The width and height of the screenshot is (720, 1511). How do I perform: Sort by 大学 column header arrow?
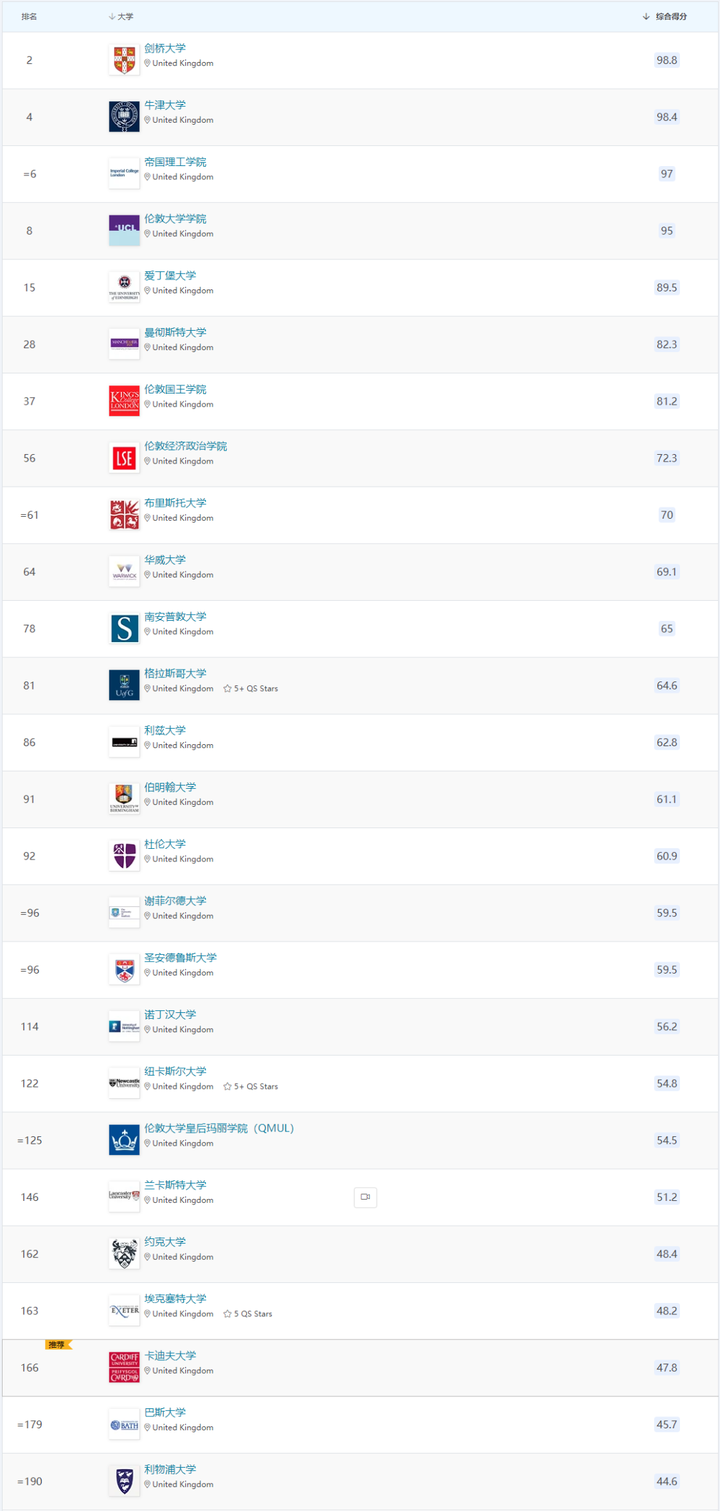point(112,17)
